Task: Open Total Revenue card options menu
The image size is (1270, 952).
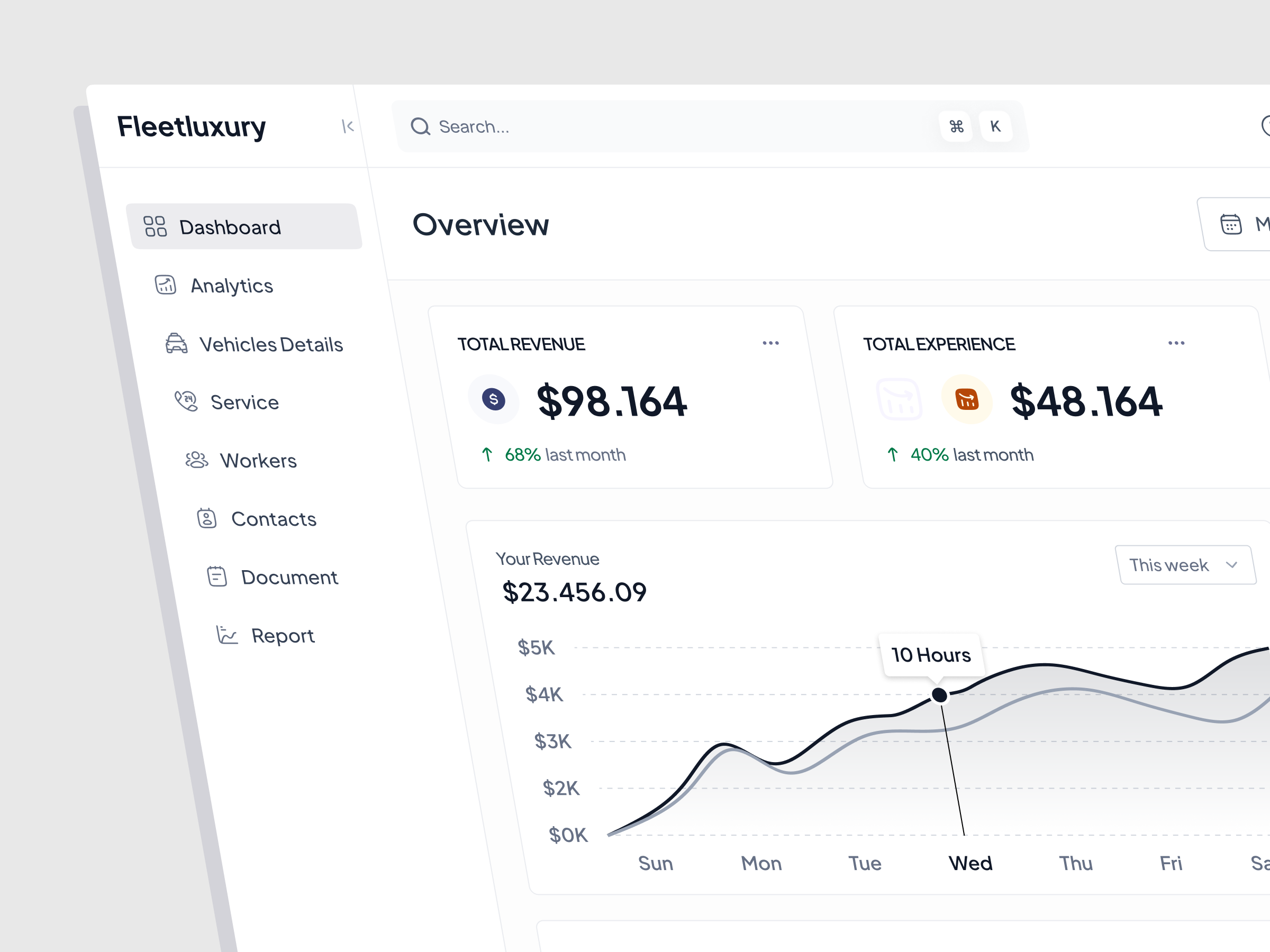Action: pos(770,343)
